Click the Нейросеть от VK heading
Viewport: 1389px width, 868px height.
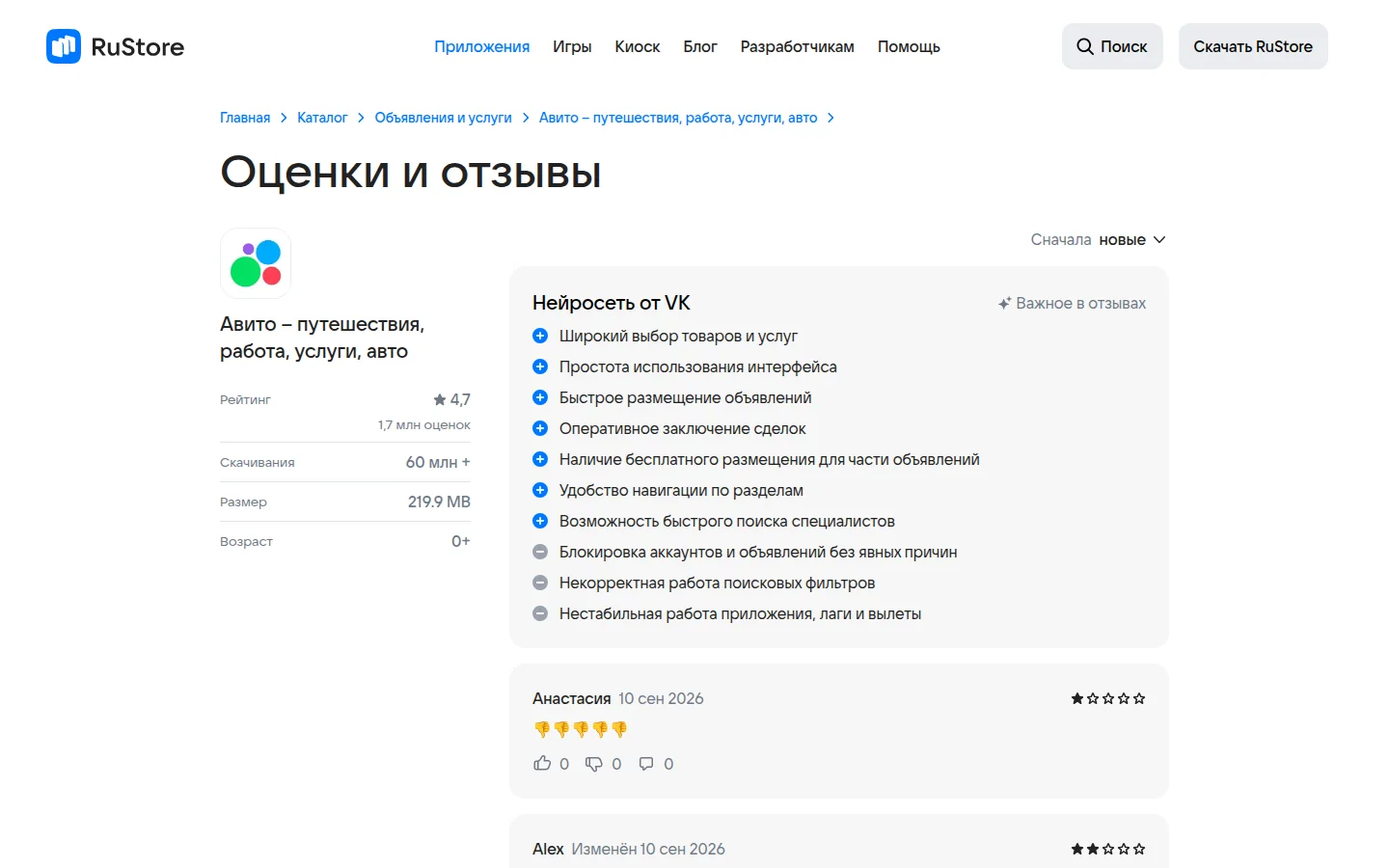pos(612,303)
